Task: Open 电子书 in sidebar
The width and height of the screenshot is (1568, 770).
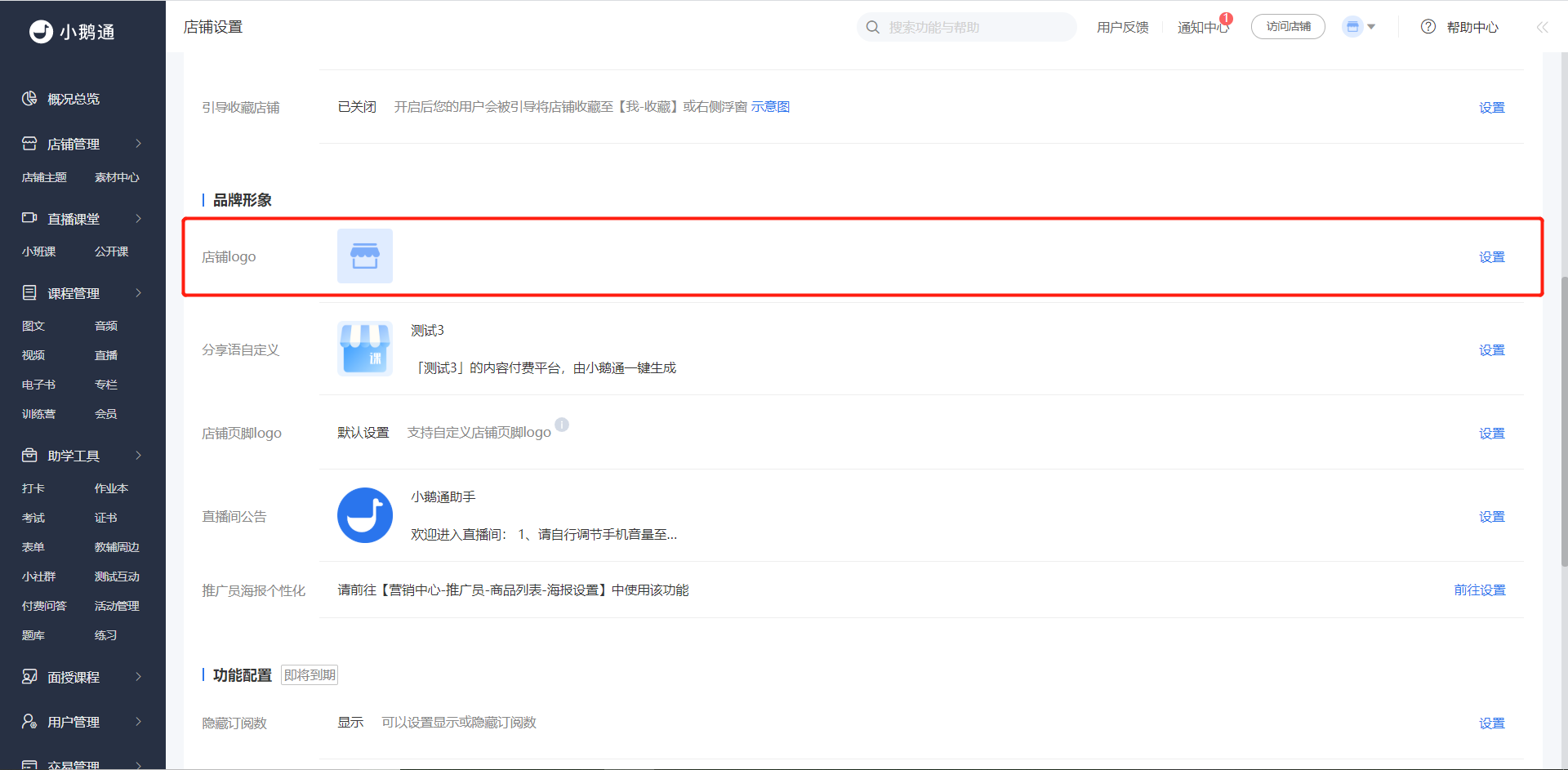Action: coord(38,385)
